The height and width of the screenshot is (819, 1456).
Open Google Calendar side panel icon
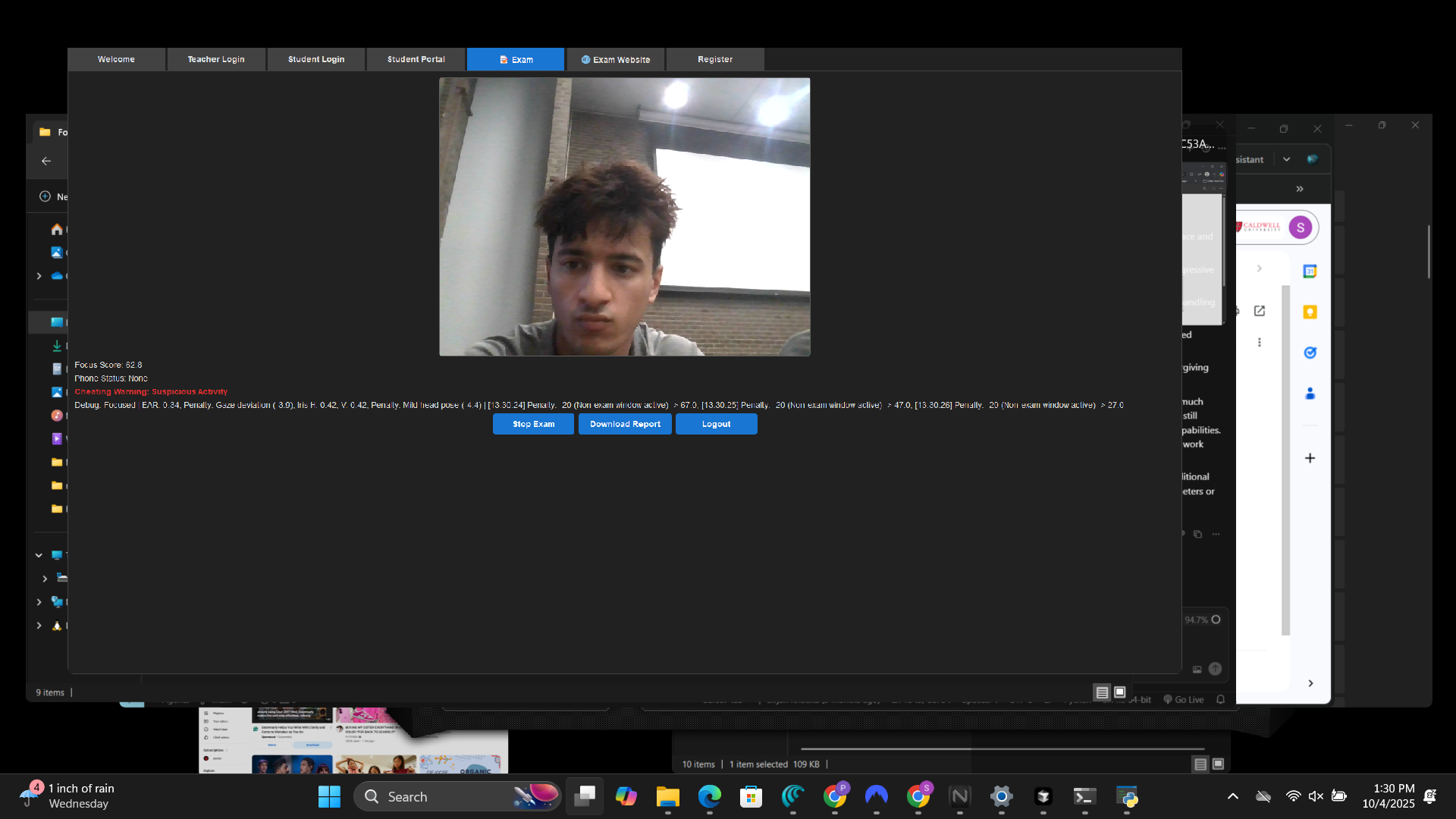(x=1310, y=271)
